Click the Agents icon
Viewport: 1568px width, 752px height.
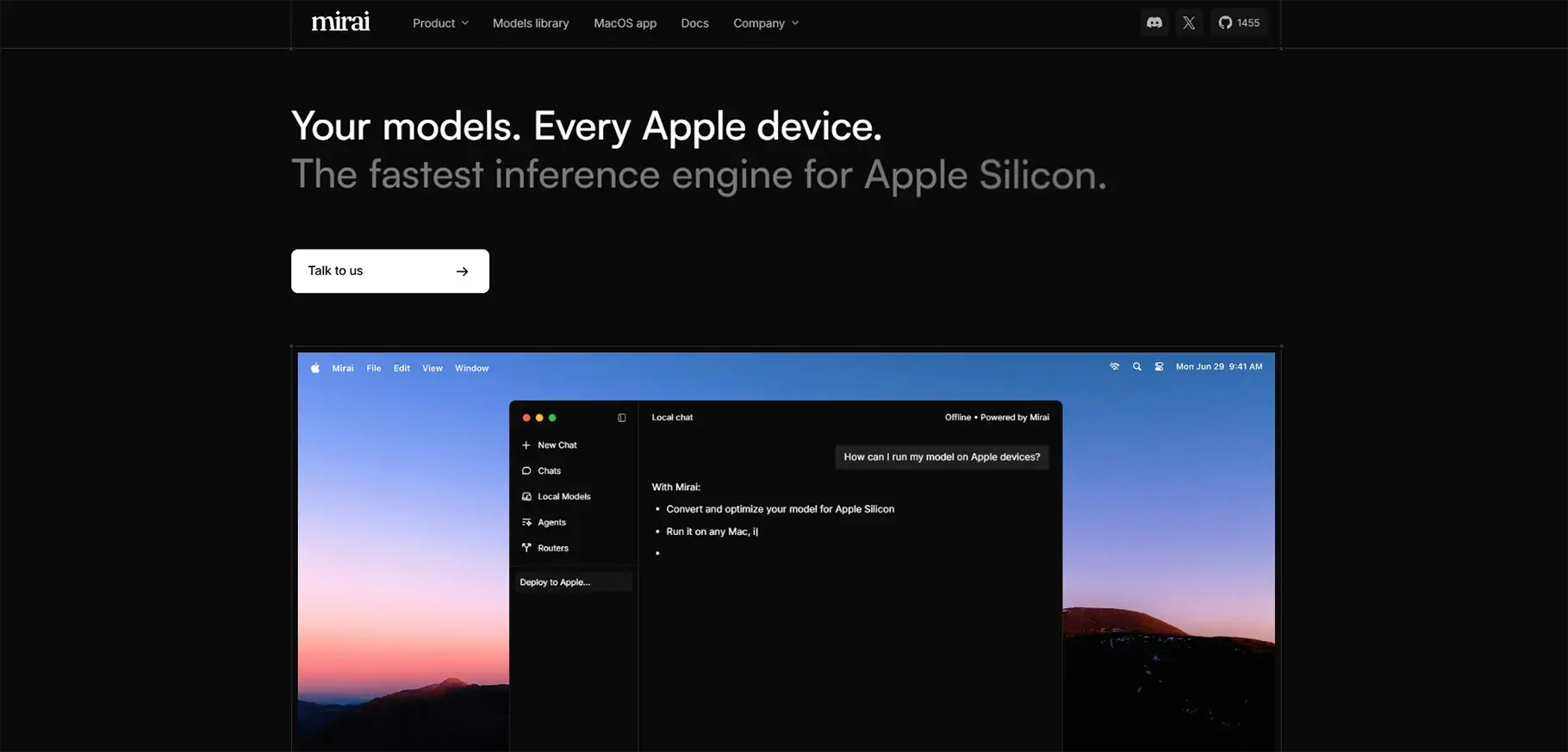pyautogui.click(x=526, y=523)
